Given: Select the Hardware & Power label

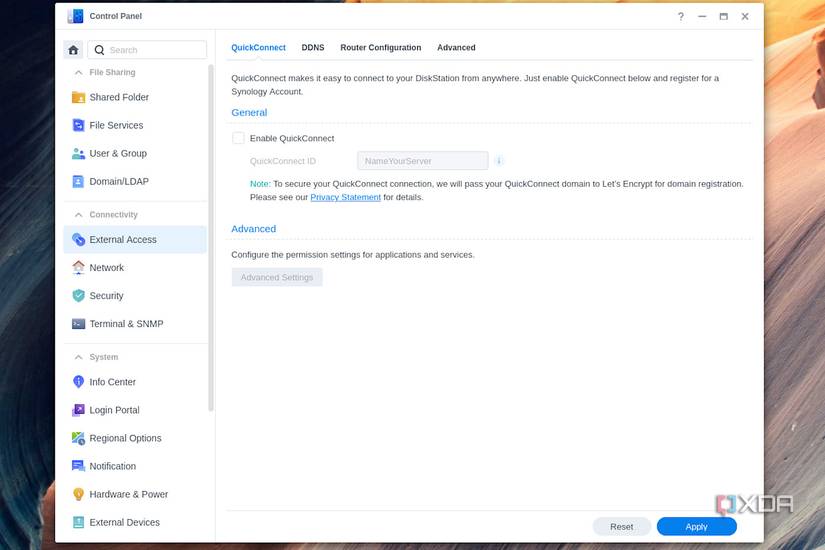Looking at the screenshot, I should pos(128,494).
